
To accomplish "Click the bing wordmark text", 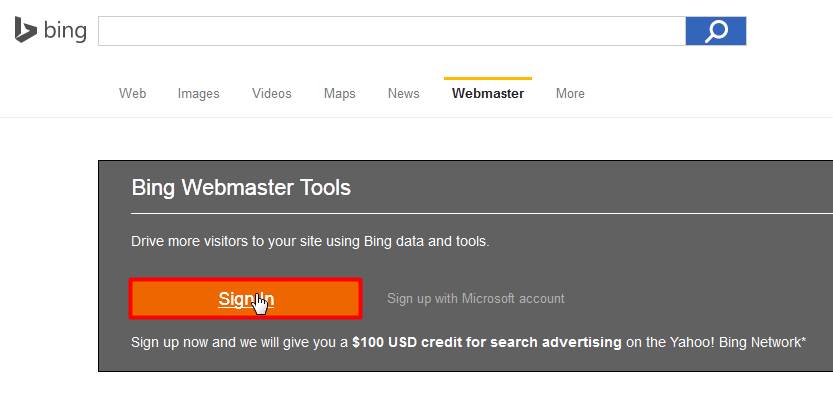I will (x=65, y=31).
